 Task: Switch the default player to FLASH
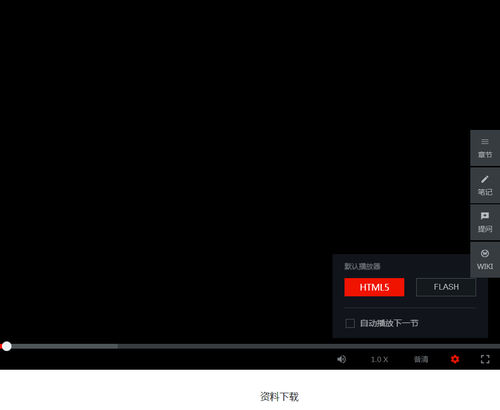446,287
